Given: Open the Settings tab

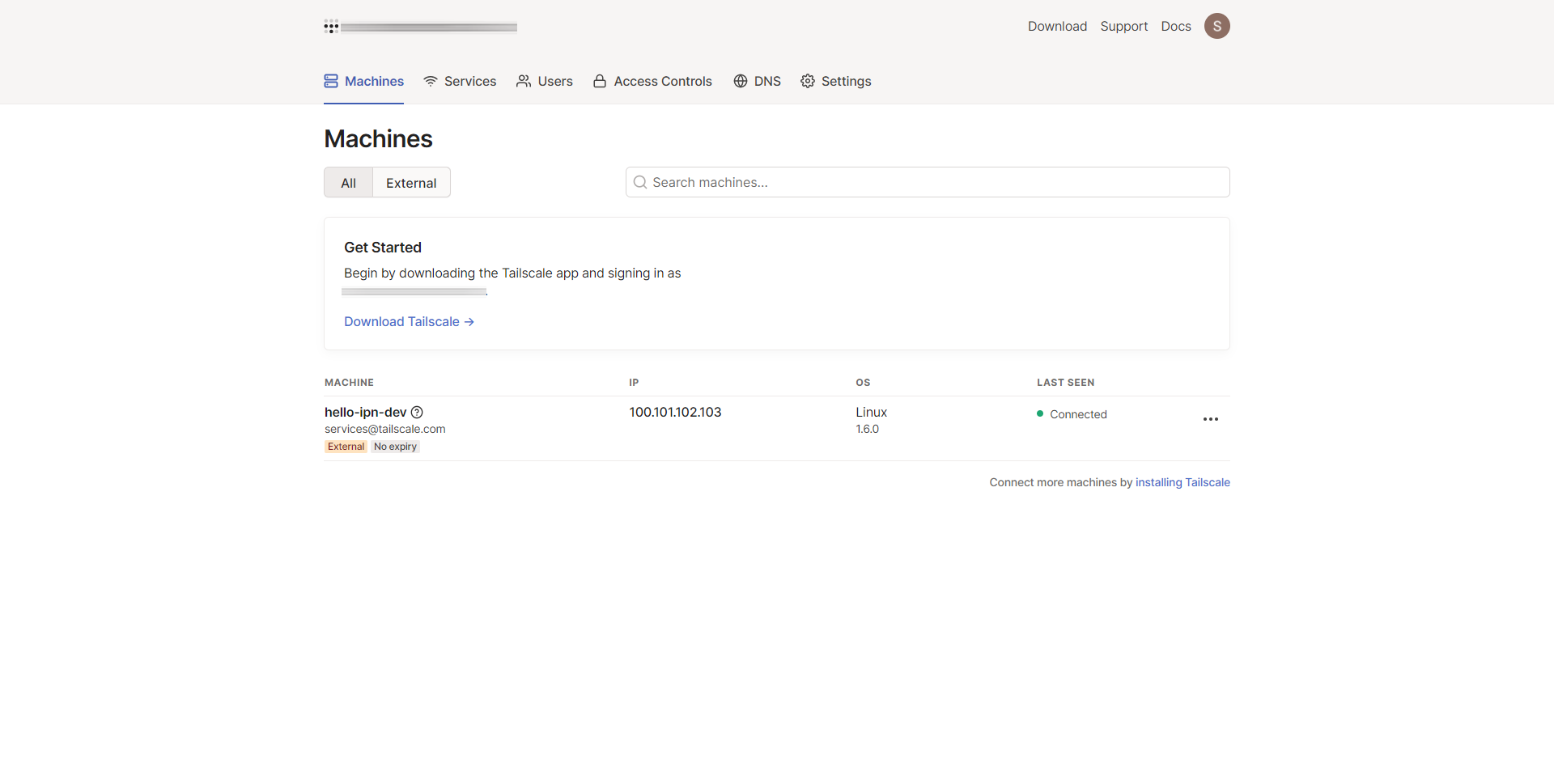Looking at the screenshot, I should coord(836,81).
